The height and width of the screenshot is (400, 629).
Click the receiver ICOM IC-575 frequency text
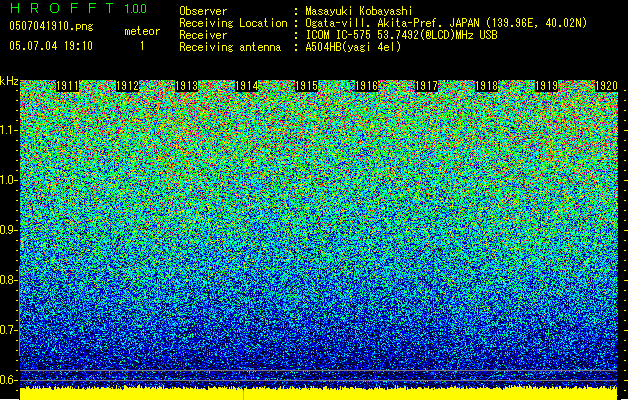[401, 35]
